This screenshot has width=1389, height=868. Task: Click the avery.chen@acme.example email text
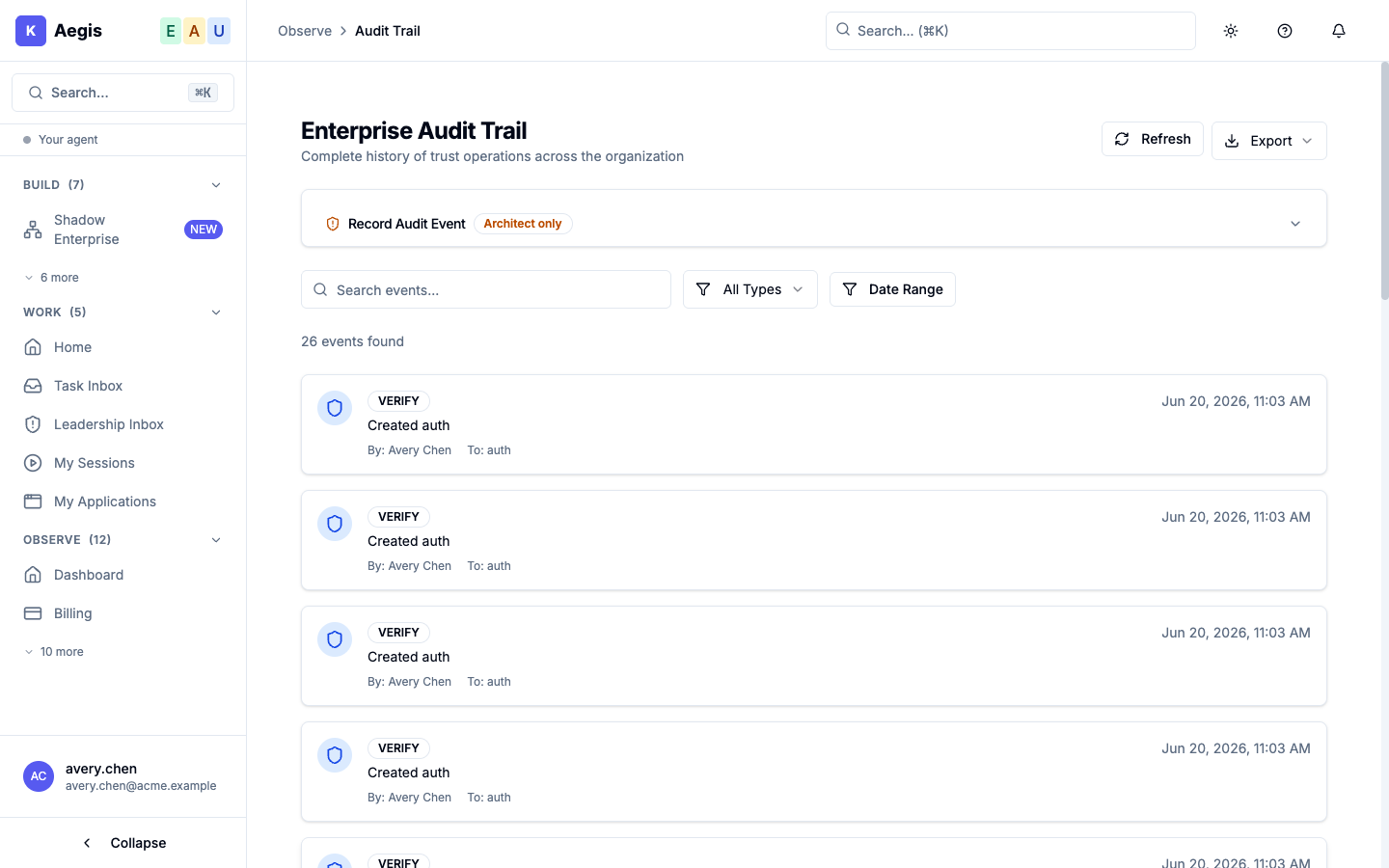141,786
